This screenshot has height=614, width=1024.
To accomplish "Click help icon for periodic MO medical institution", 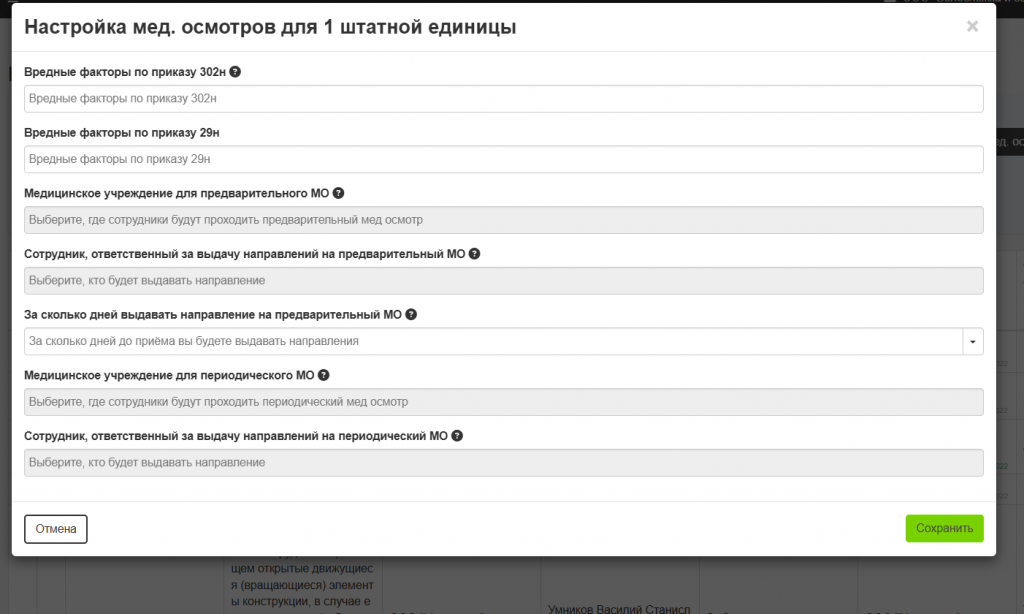I will [x=323, y=376].
